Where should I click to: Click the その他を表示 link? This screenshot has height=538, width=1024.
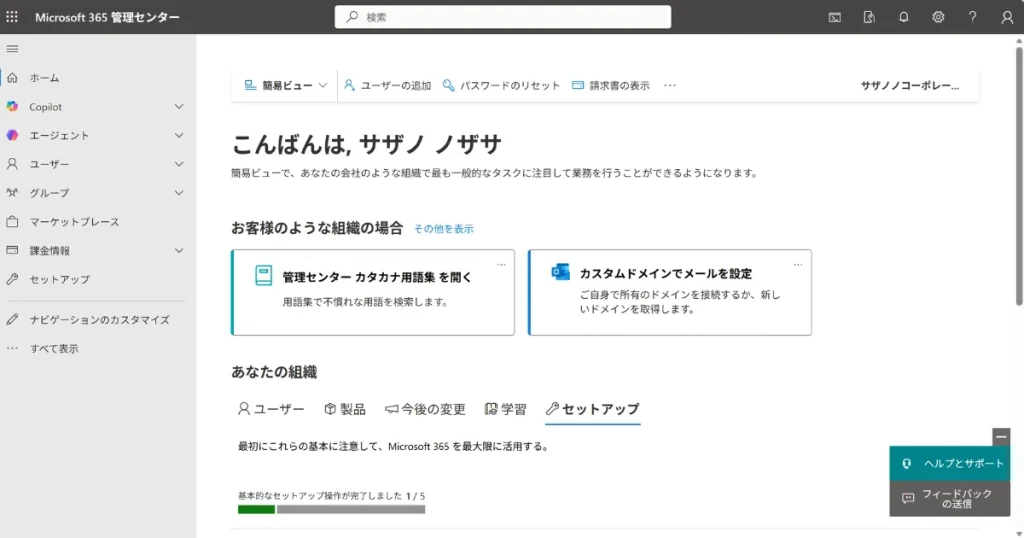click(x=443, y=229)
